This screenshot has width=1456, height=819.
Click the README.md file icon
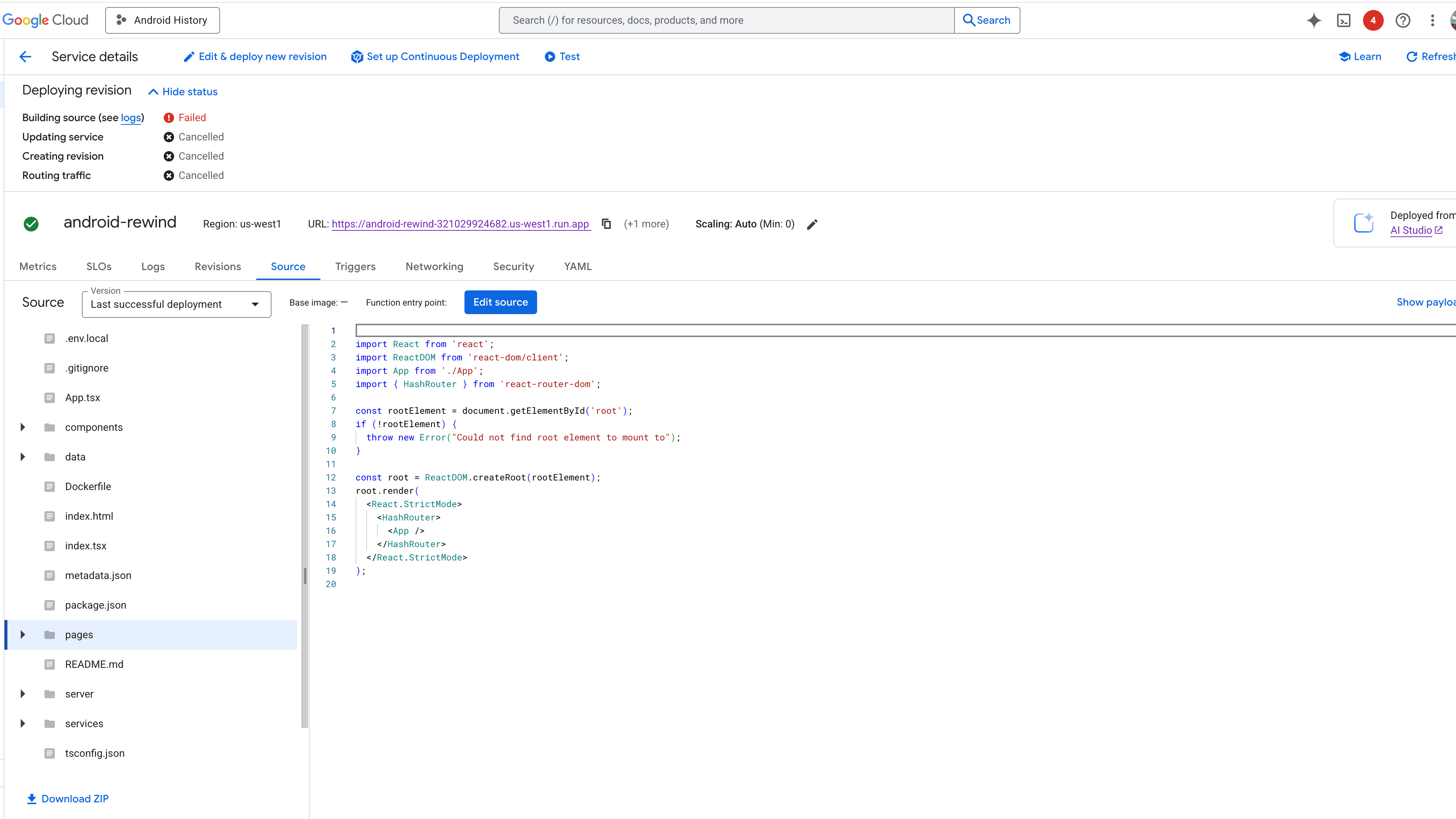coord(50,665)
